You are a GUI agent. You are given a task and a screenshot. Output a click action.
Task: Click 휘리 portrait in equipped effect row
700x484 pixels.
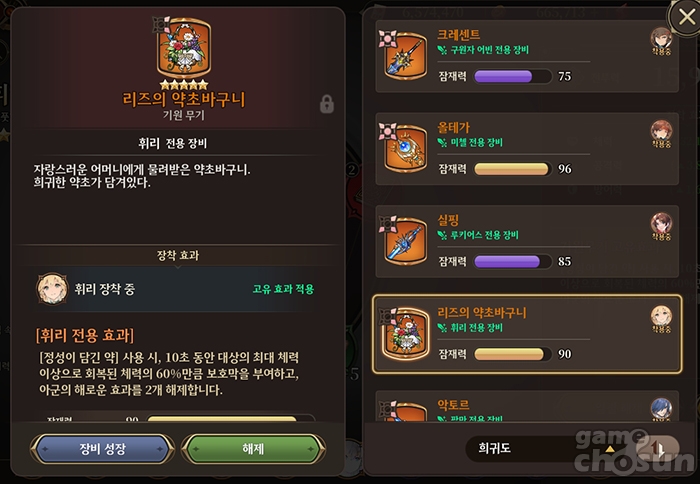pos(52,289)
